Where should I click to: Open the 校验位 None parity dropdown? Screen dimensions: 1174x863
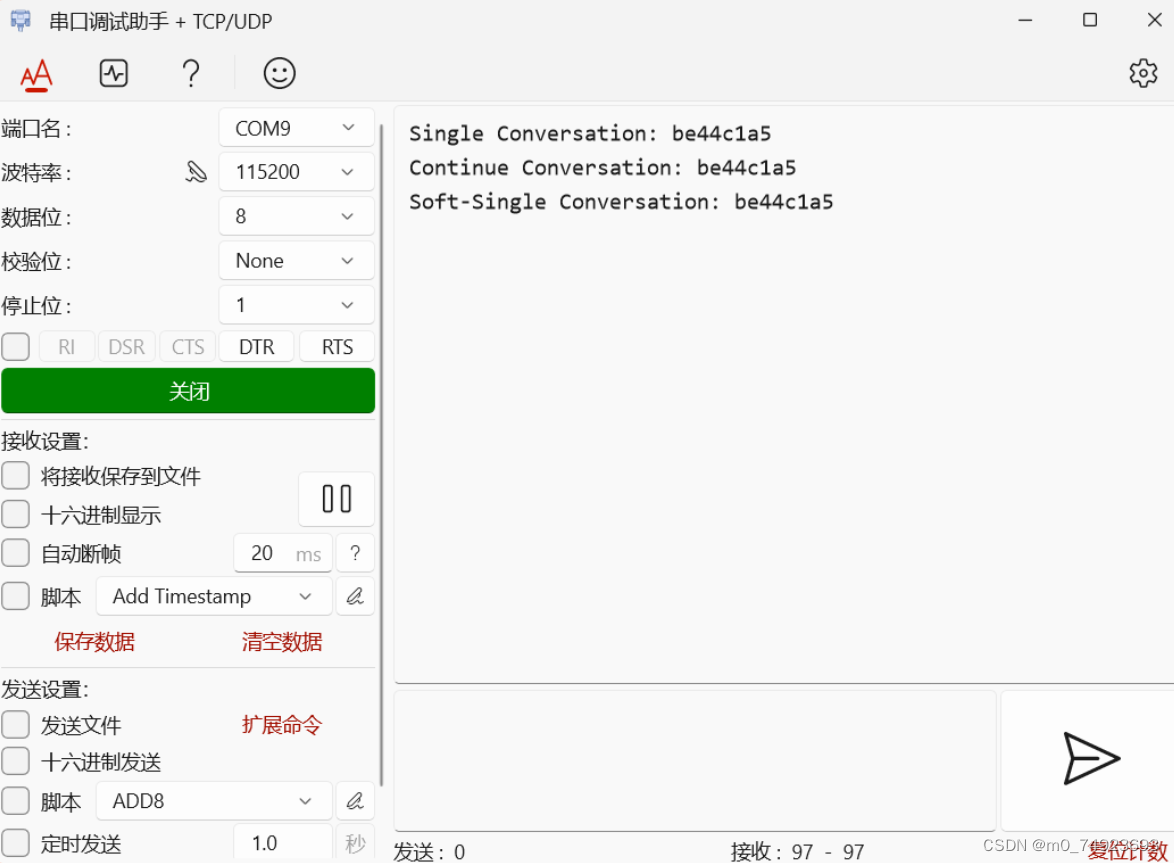(x=296, y=260)
